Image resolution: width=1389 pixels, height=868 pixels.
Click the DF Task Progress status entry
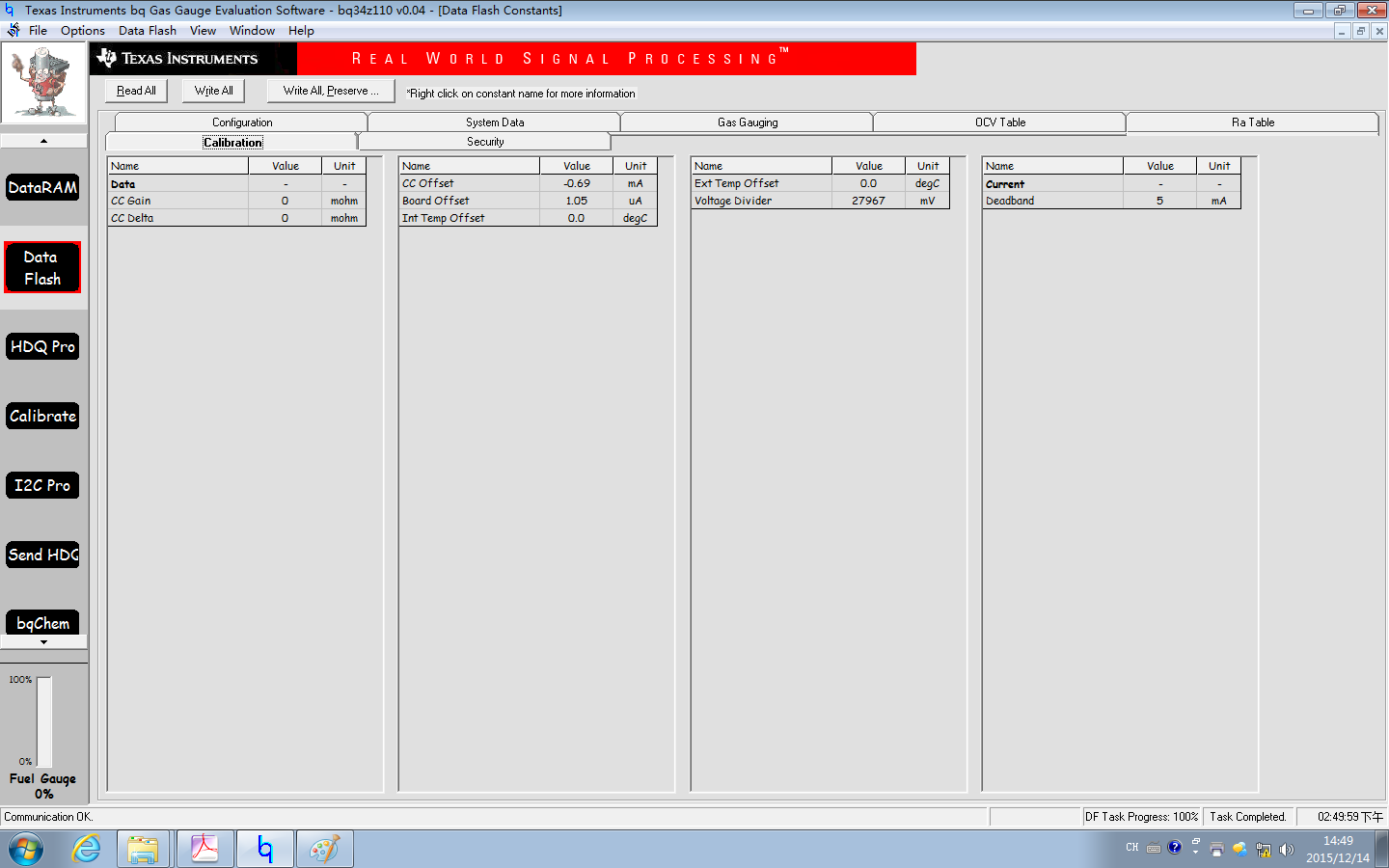pyautogui.click(x=1142, y=817)
